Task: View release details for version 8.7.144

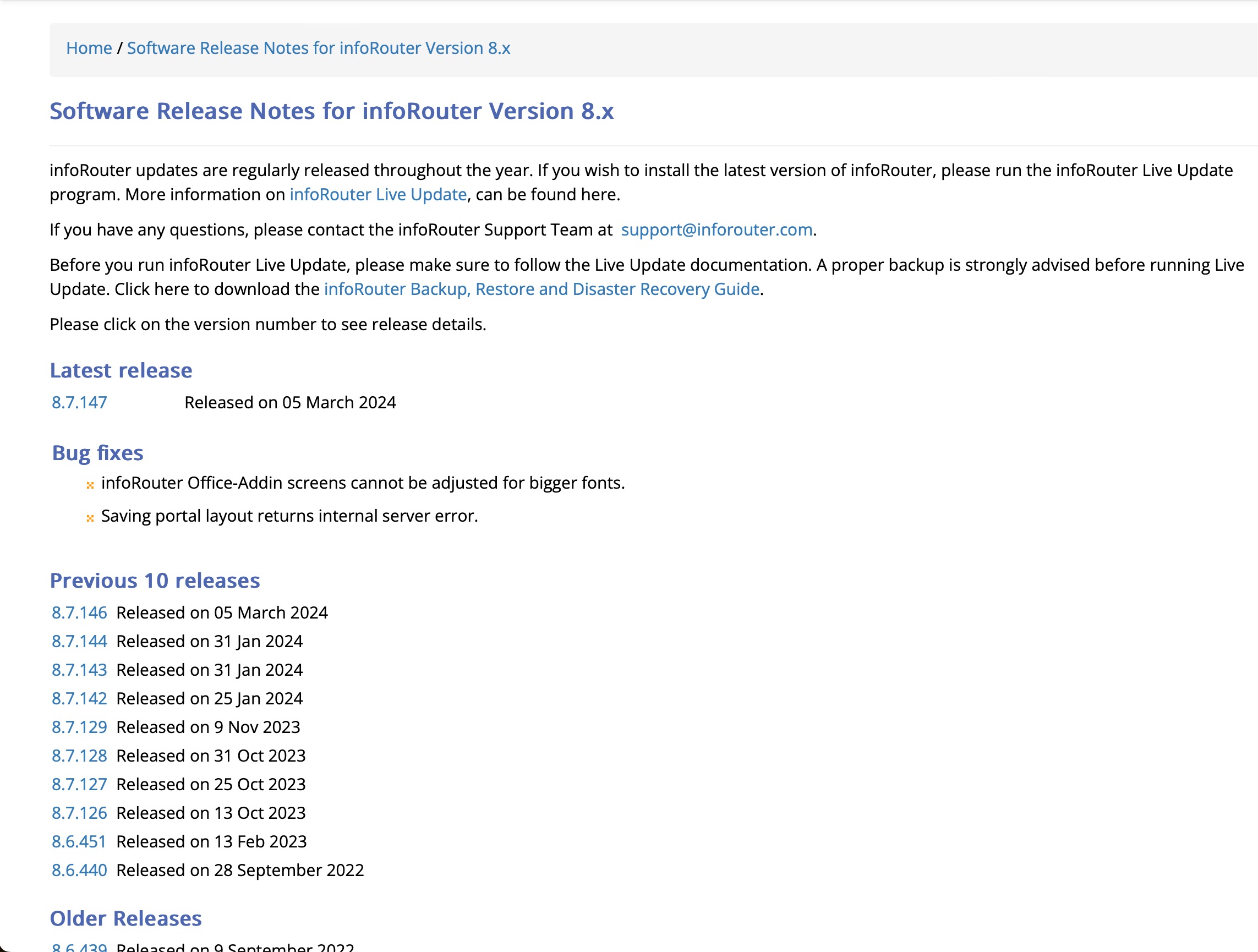Action: 80,642
